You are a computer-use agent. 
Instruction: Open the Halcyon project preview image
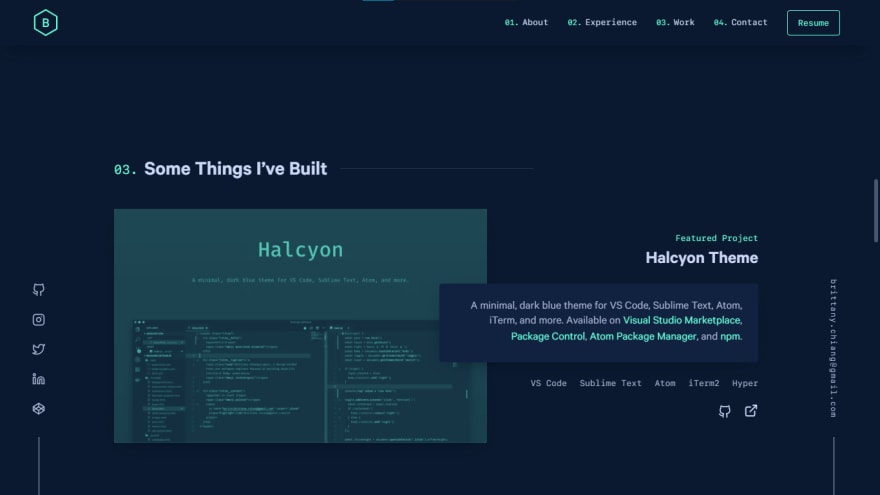point(300,326)
